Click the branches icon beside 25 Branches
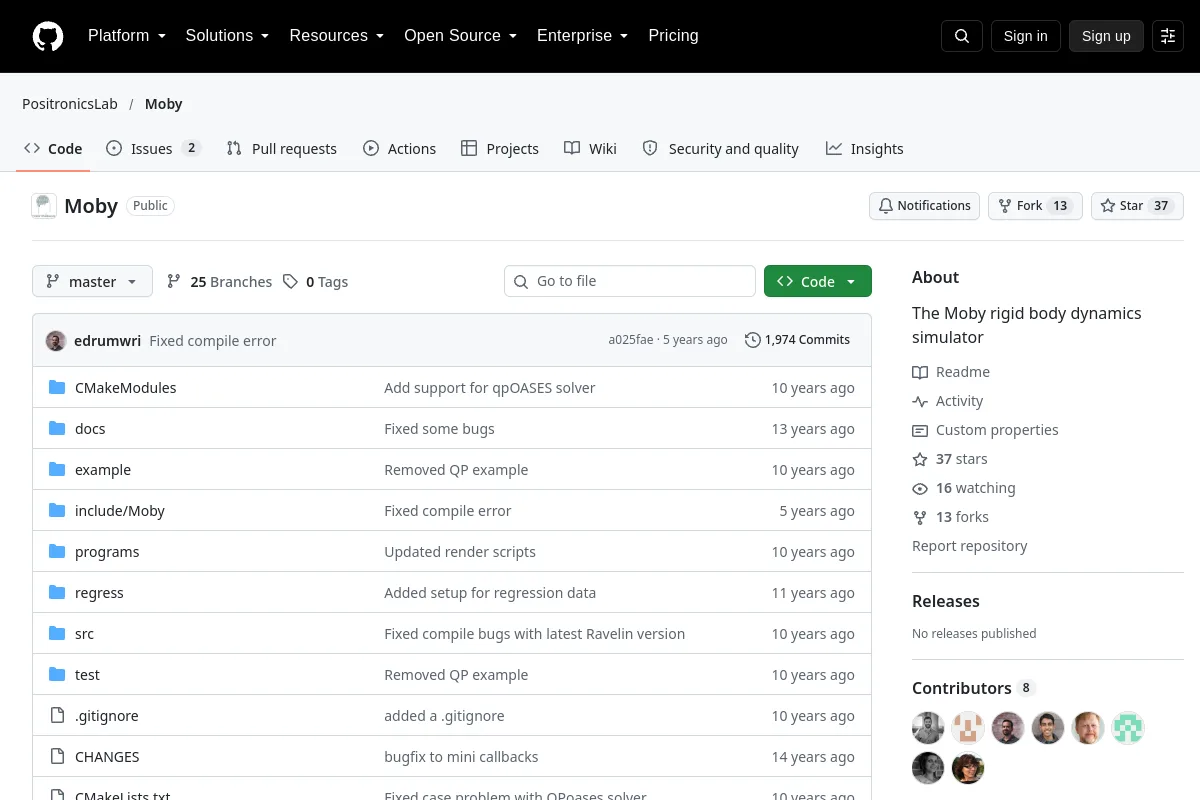1200x800 pixels. pos(174,282)
